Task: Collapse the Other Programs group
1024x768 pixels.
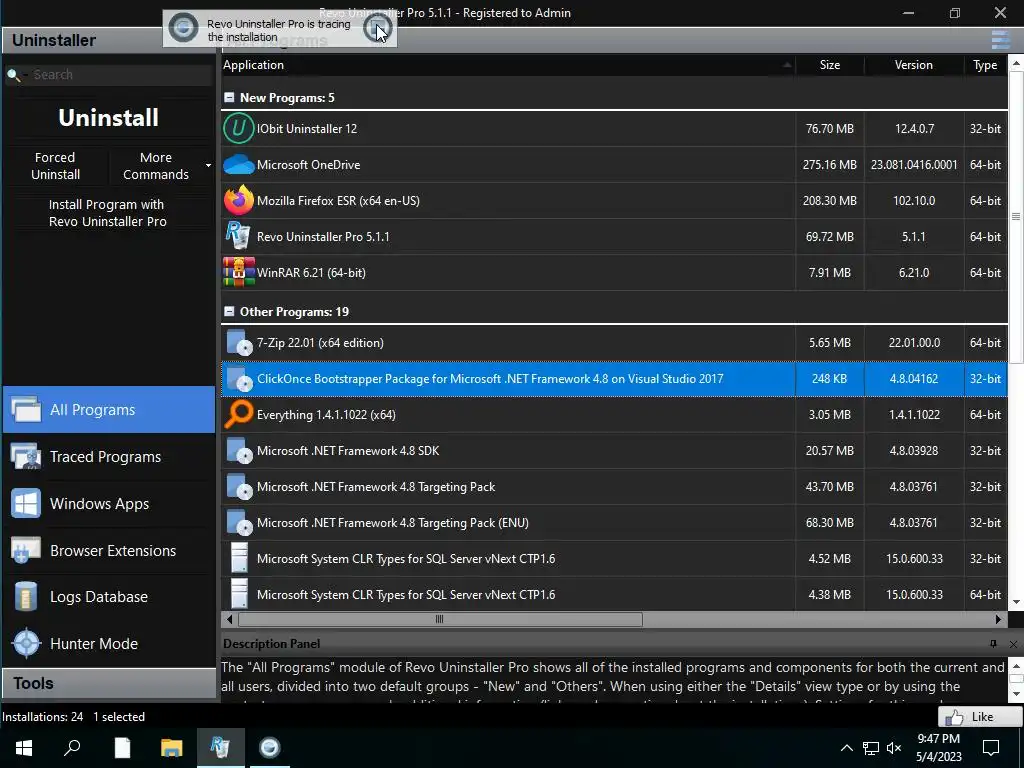Action: click(229, 312)
